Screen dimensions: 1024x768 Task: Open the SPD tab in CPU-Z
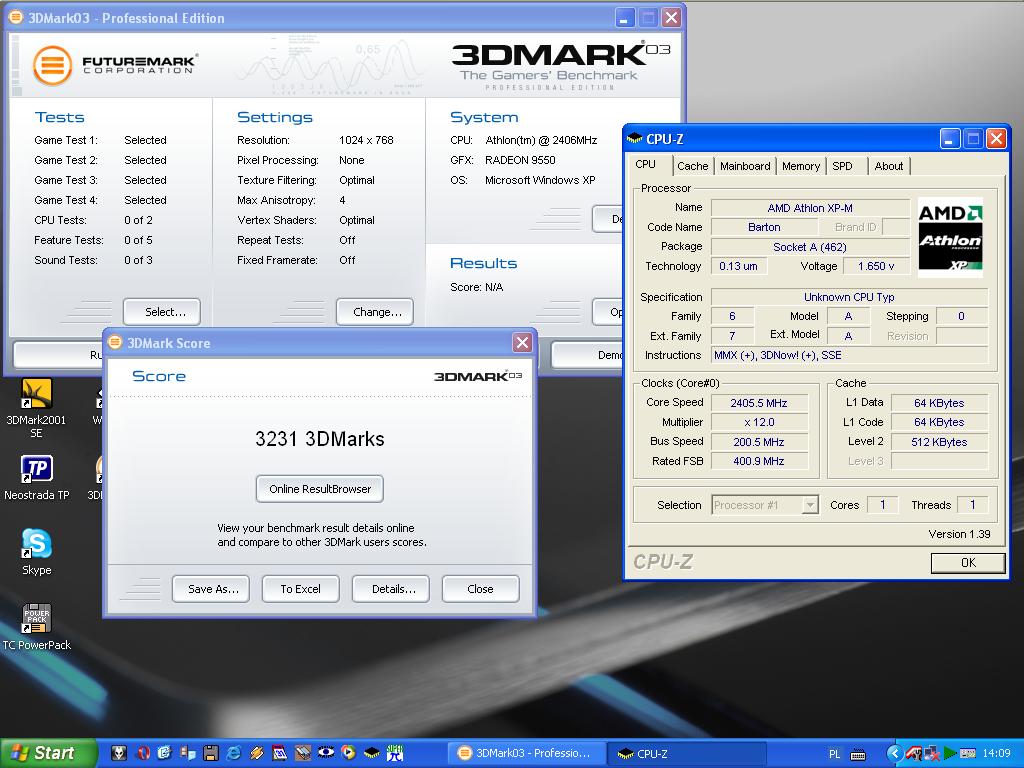842,166
